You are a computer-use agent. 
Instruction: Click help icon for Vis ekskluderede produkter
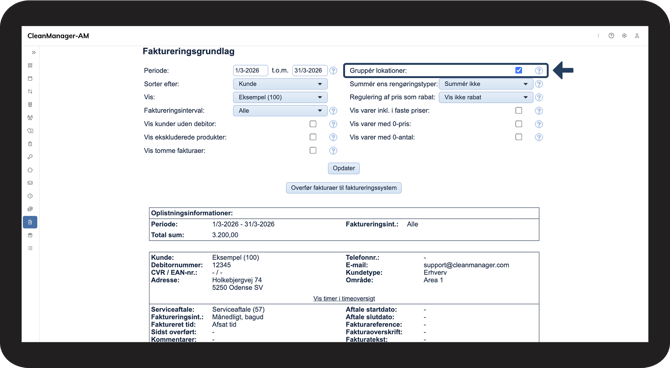coord(333,137)
